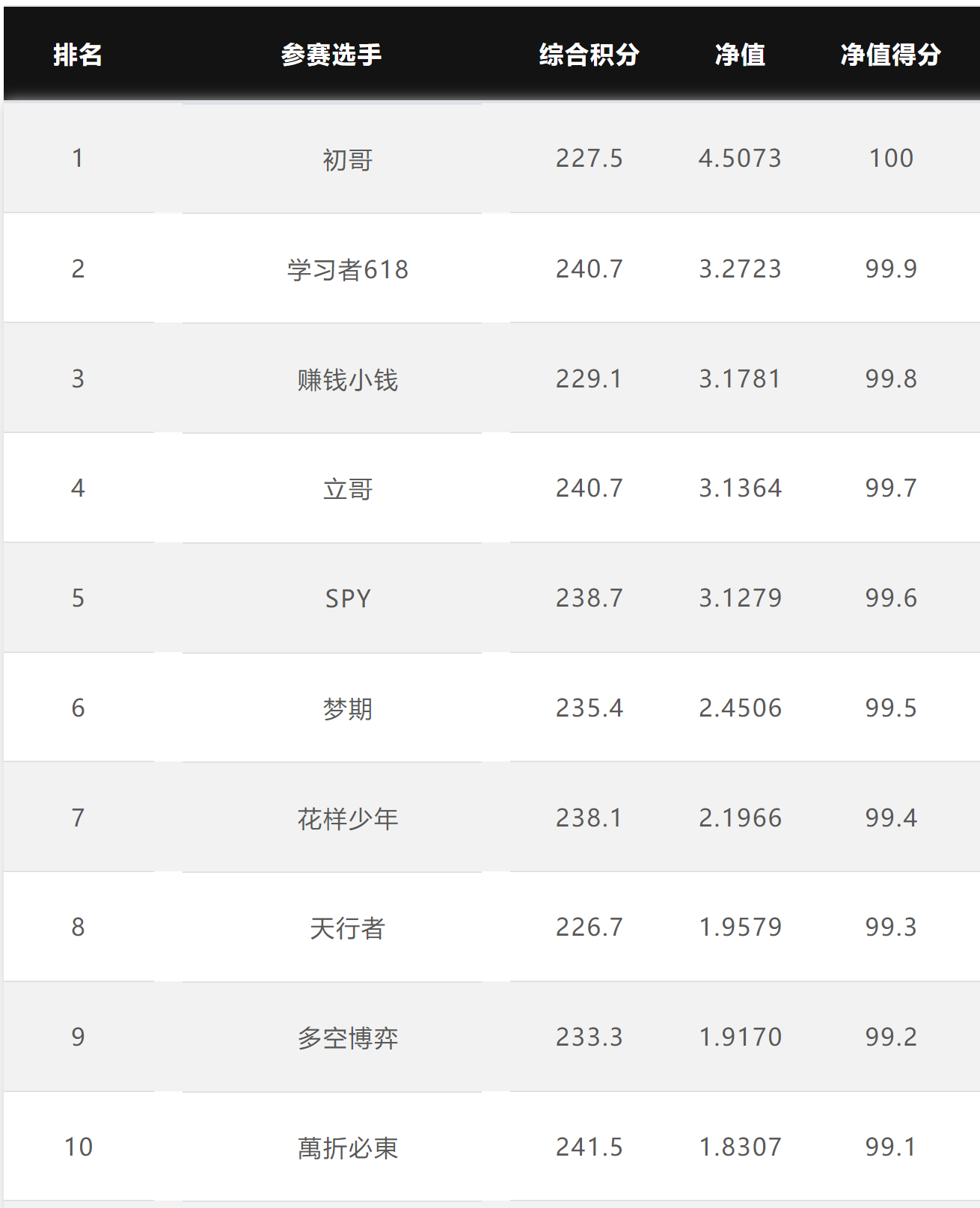Click composite score 241.5 cell

coord(589,1147)
